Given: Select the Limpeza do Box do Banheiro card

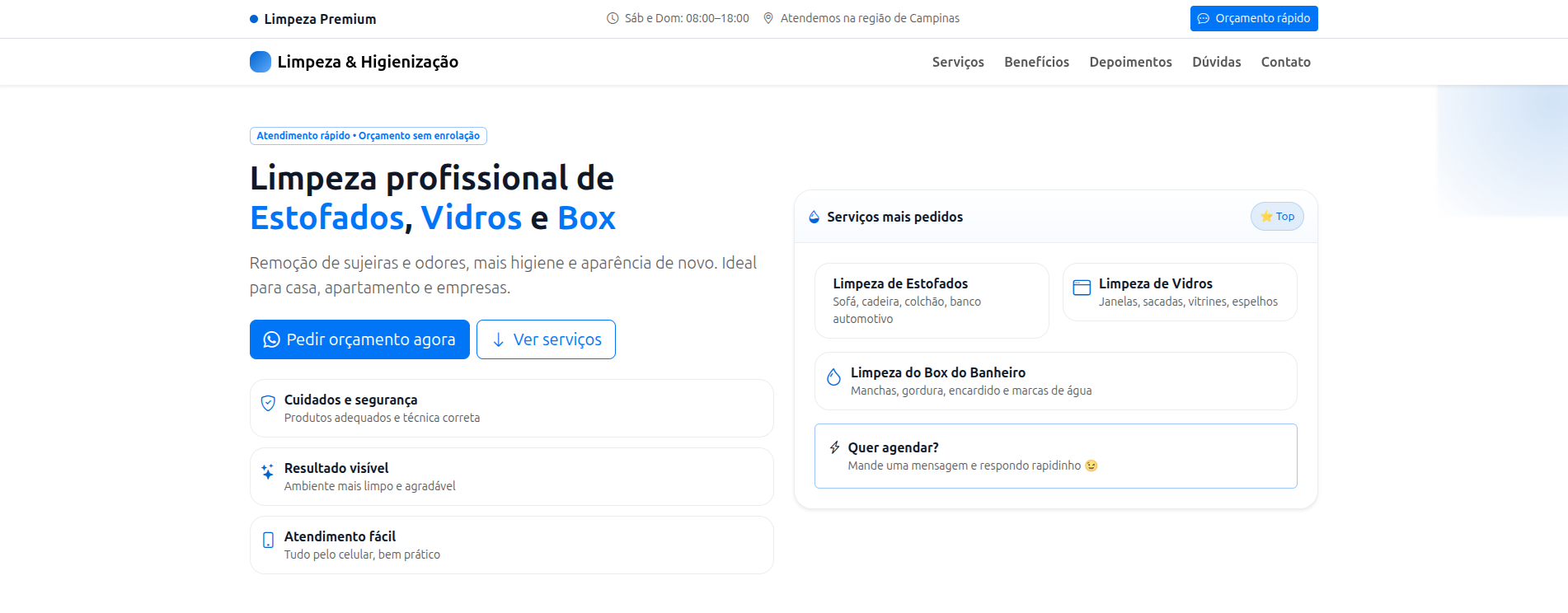Looking at the screenshot, I should point(1055,381).
